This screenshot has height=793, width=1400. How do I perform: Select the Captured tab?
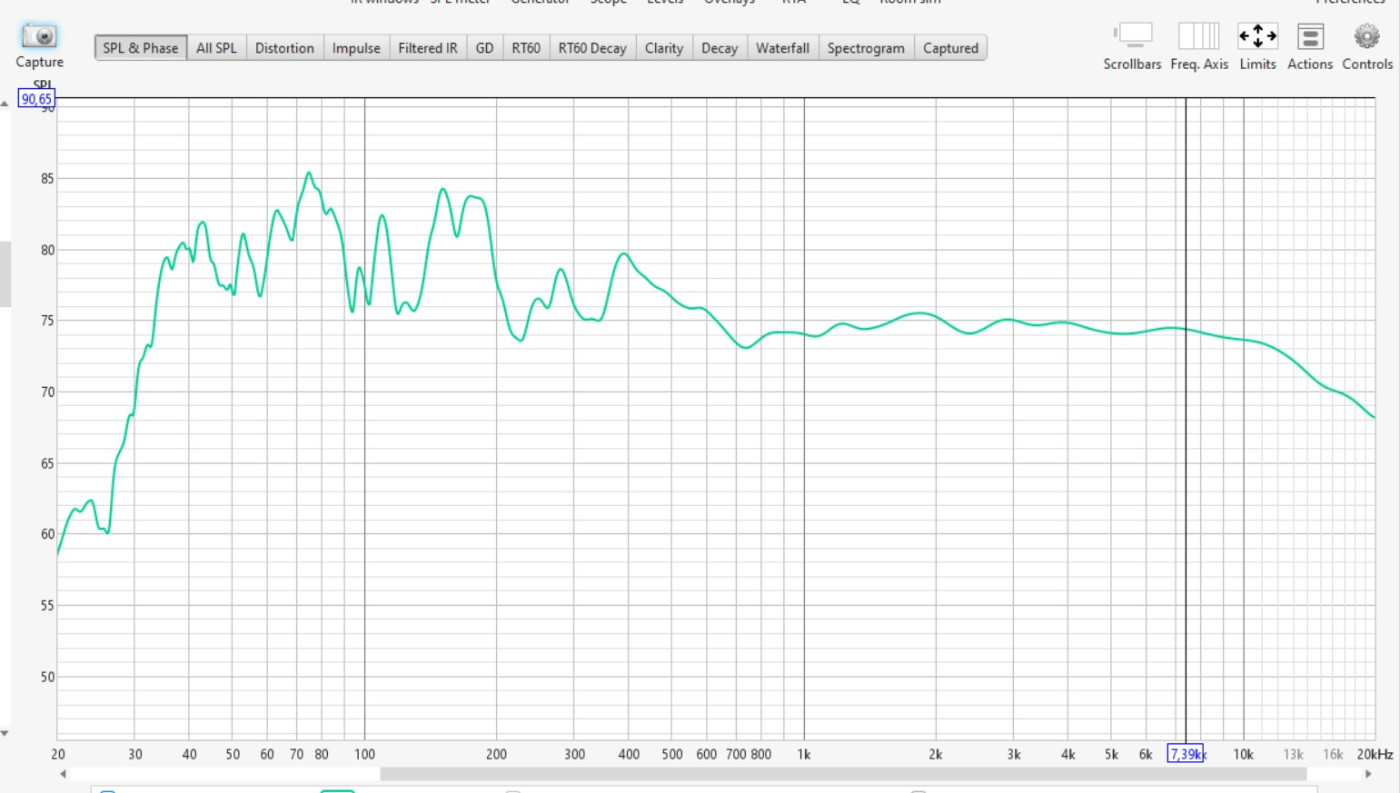click(950, 48)
